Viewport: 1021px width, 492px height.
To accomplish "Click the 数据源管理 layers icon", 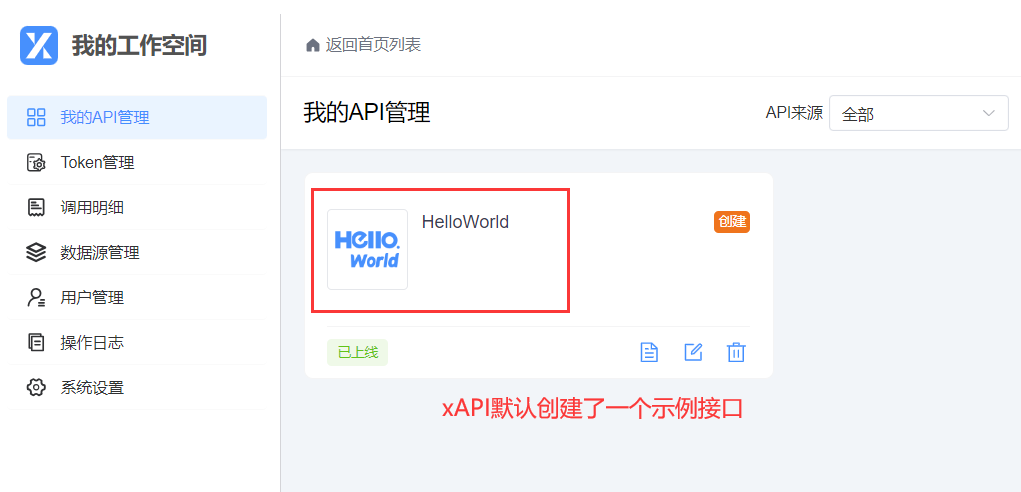I will (x=36, y=253).
